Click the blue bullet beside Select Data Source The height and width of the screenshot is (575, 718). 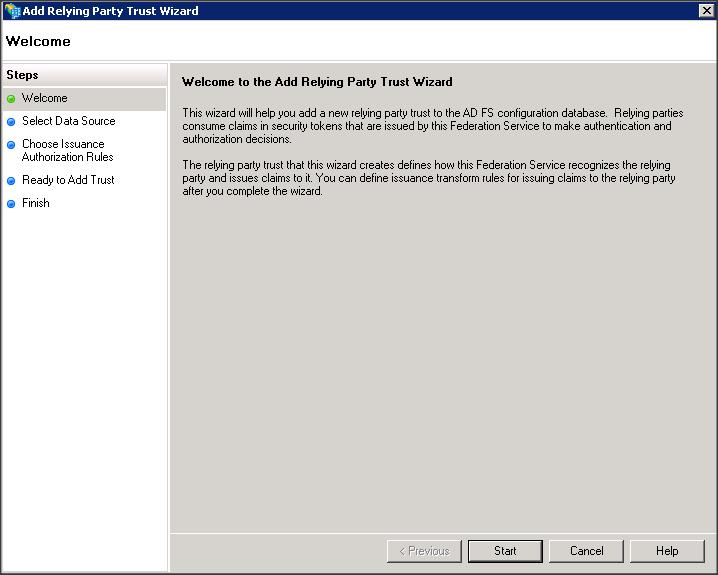(x=11, y=122)
